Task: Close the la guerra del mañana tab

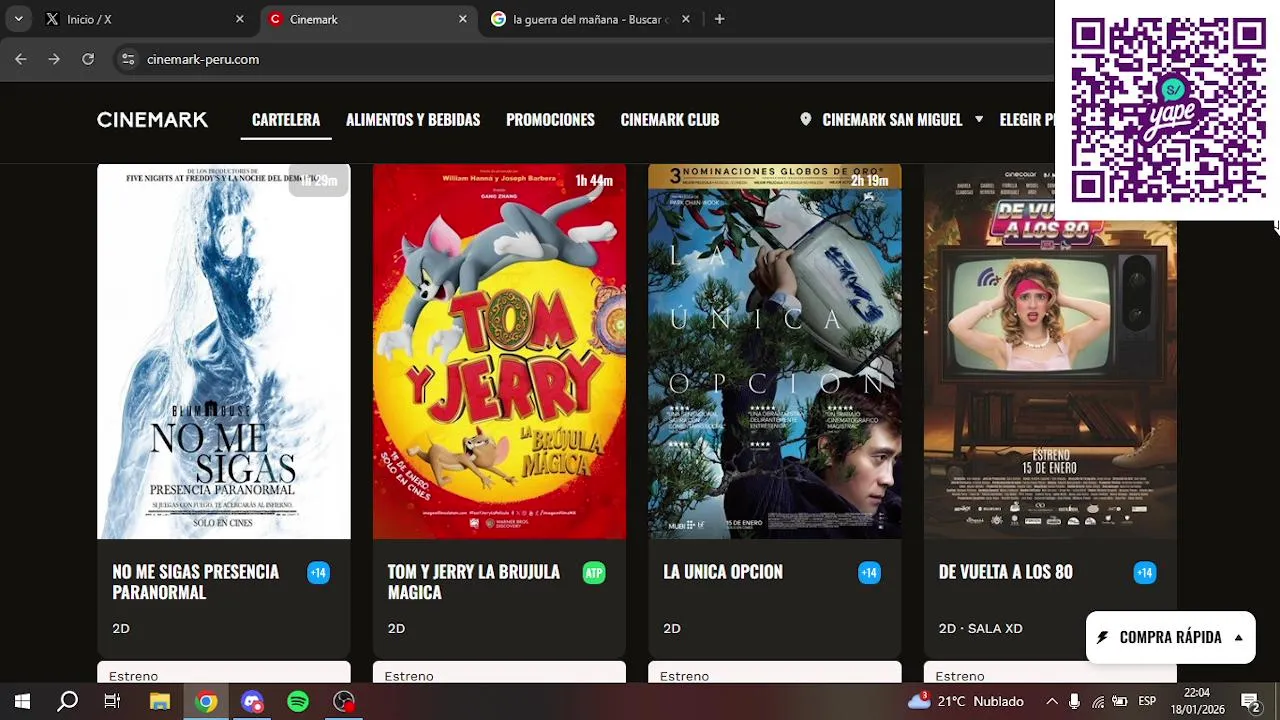Action: 685,19
